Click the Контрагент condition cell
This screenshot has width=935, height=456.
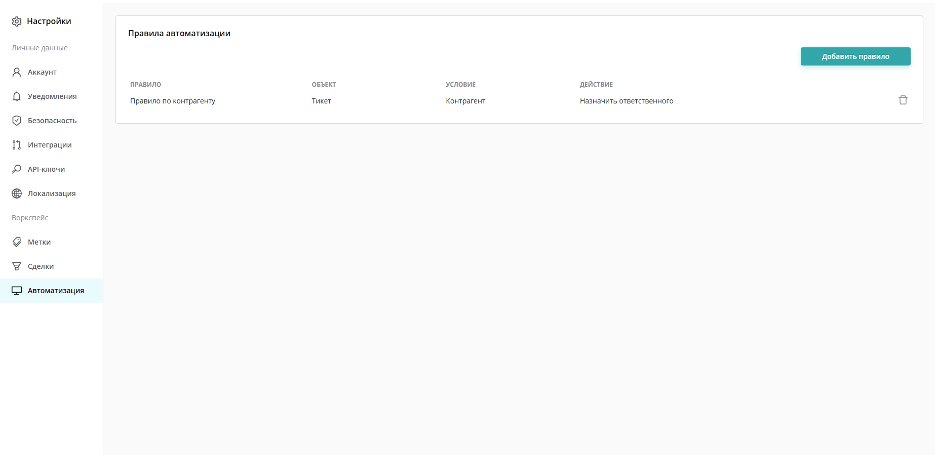pos(465,101)
